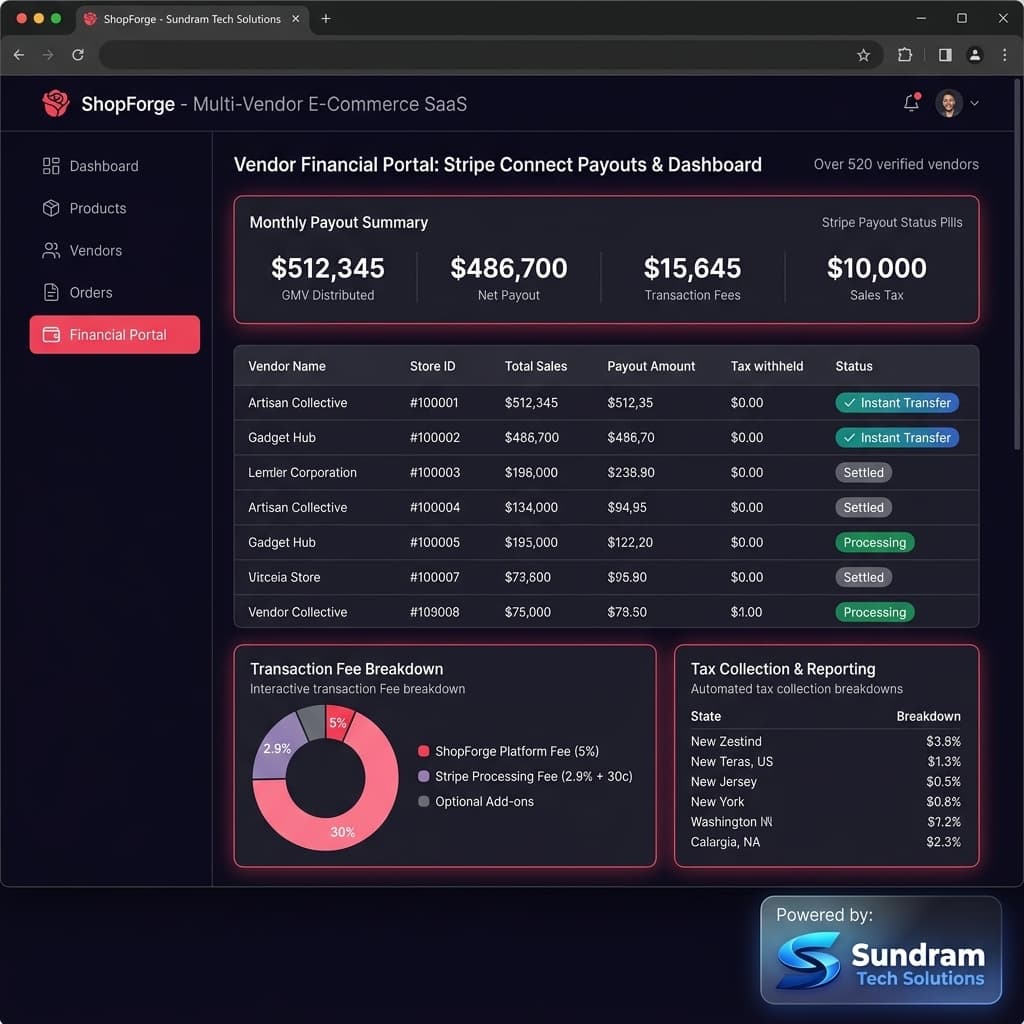Click the ShopForge rose logo
Viewport: 1024px width, 1024px height.
click(56, 103)
